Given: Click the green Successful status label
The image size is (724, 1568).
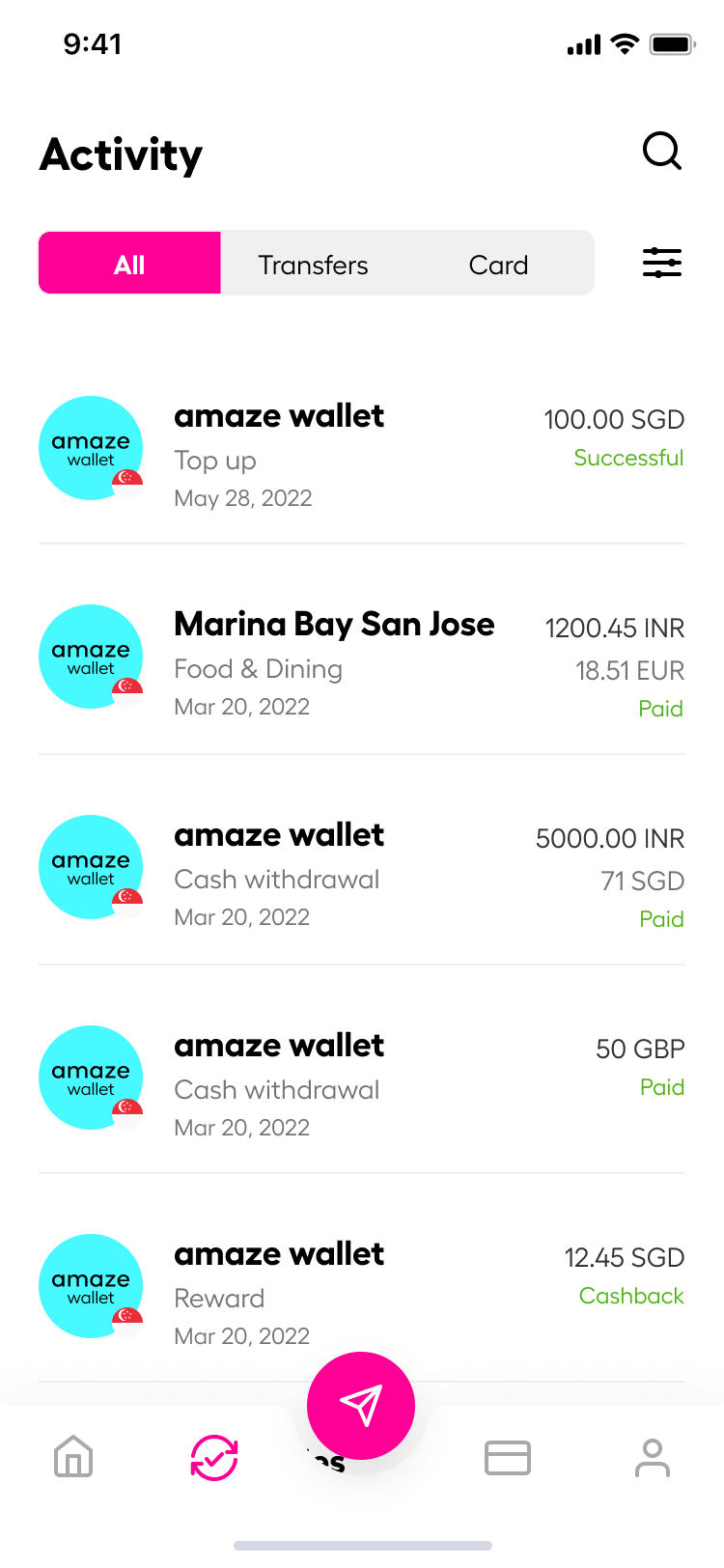Looking at the screenshot, I should click(628, 458).
